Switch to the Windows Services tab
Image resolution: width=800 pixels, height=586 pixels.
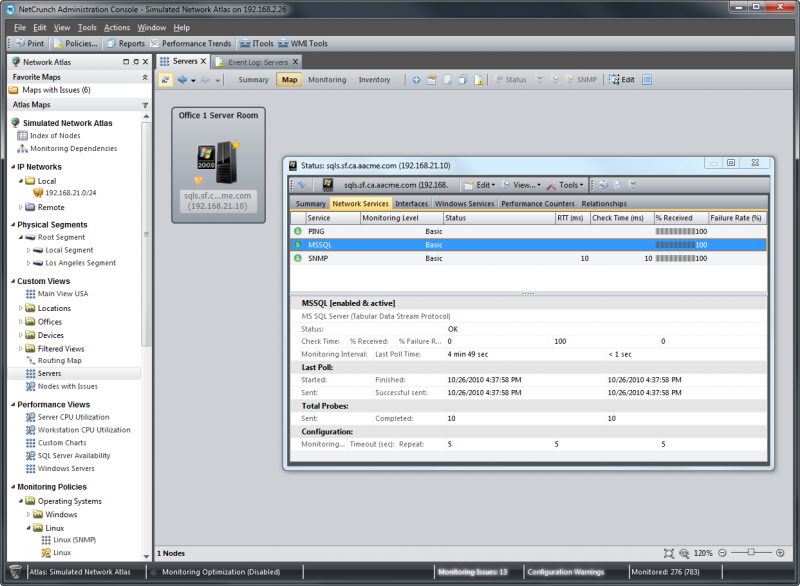[464, 203]
